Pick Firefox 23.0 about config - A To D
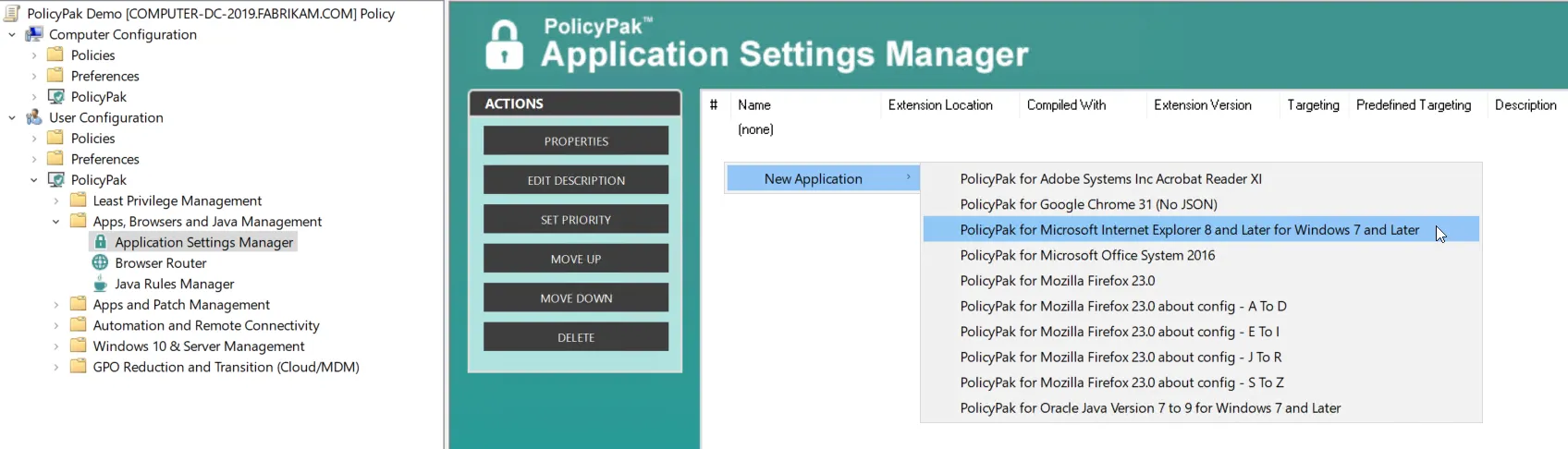 point(1201,306)
